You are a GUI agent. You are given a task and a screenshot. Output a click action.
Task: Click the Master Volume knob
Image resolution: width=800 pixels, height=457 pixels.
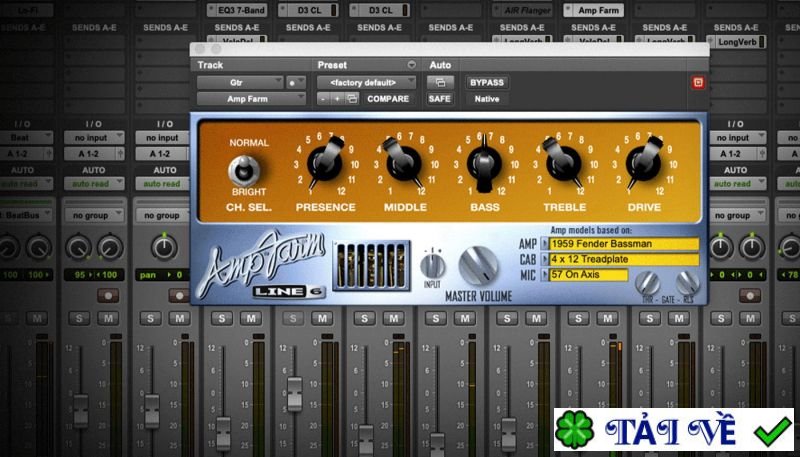click(478, 265)
